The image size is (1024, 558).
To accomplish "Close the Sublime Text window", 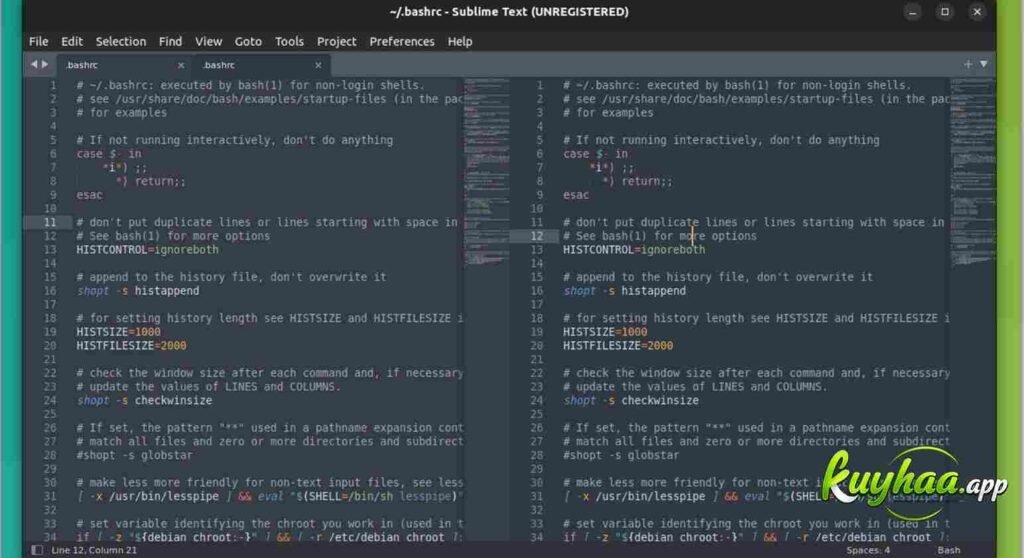I will [x=977, y=12].
